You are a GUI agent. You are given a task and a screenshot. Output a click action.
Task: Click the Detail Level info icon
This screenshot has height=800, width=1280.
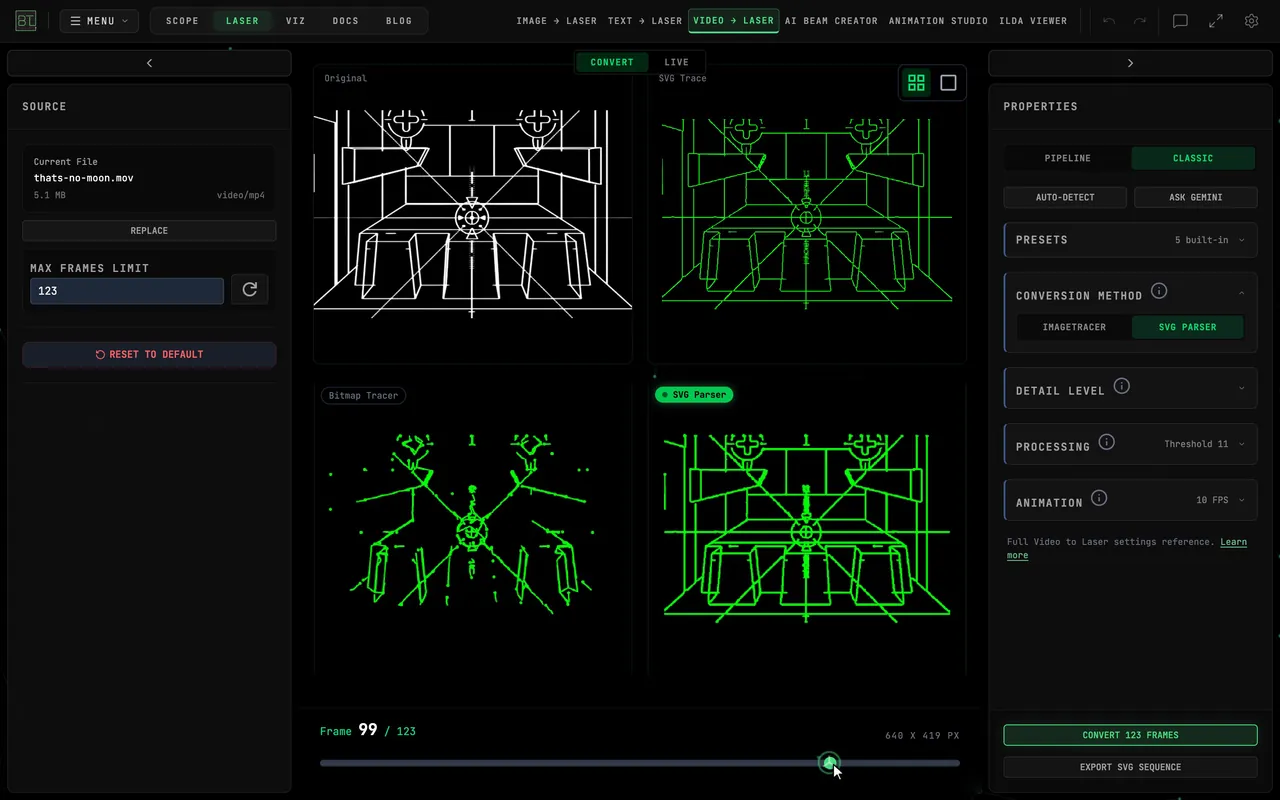click(x=1122, y=386)
